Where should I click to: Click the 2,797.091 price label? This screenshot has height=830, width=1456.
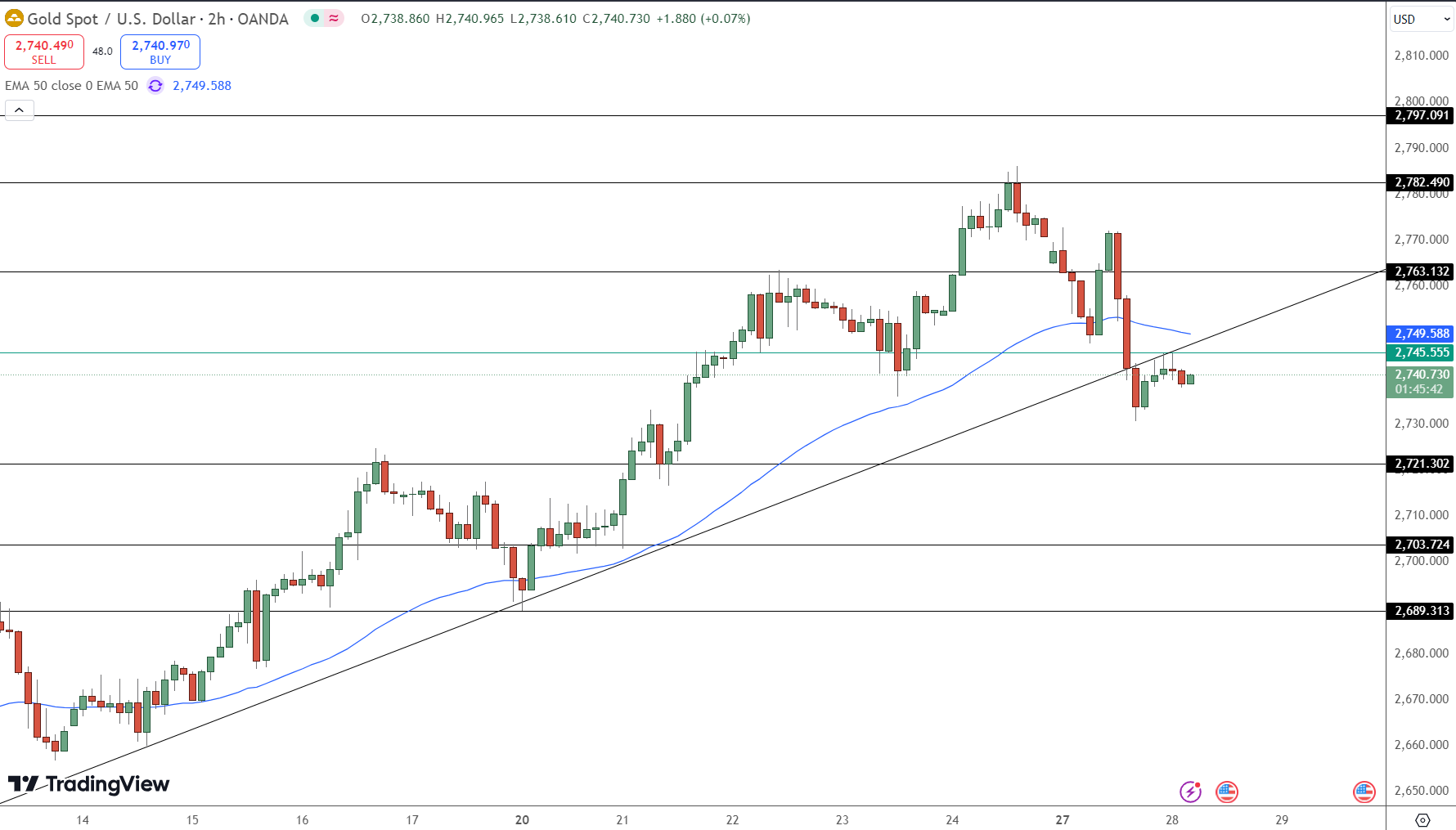pos(1421,115)
